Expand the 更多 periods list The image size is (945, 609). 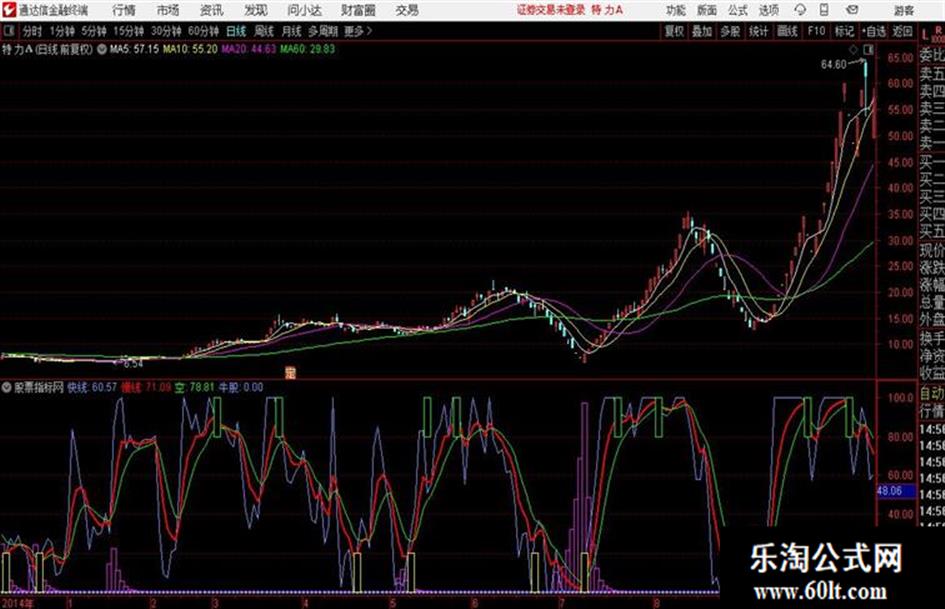[x=358, y=31]
